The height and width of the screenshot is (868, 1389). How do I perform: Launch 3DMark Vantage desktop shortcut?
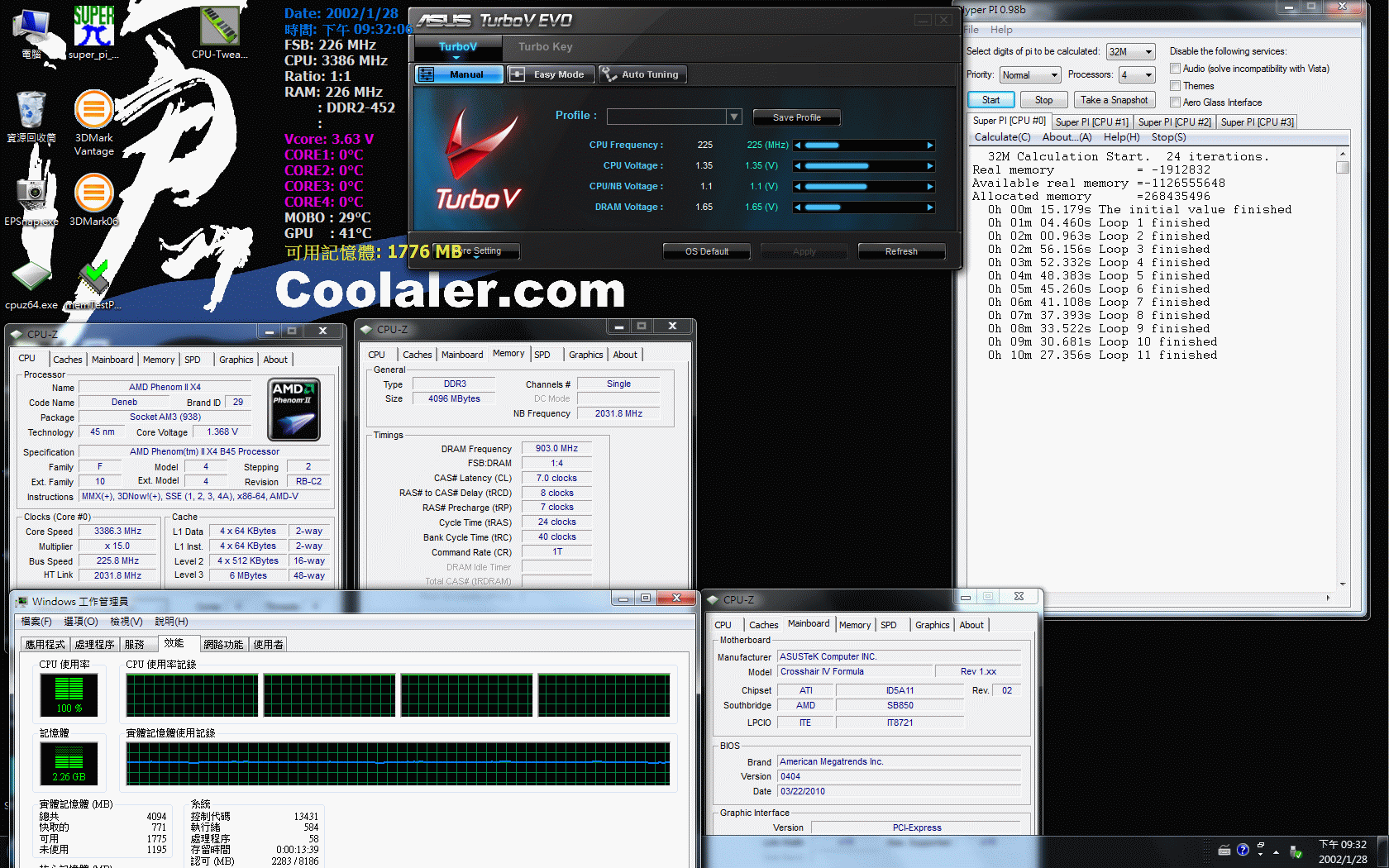[x=93, y=110]
